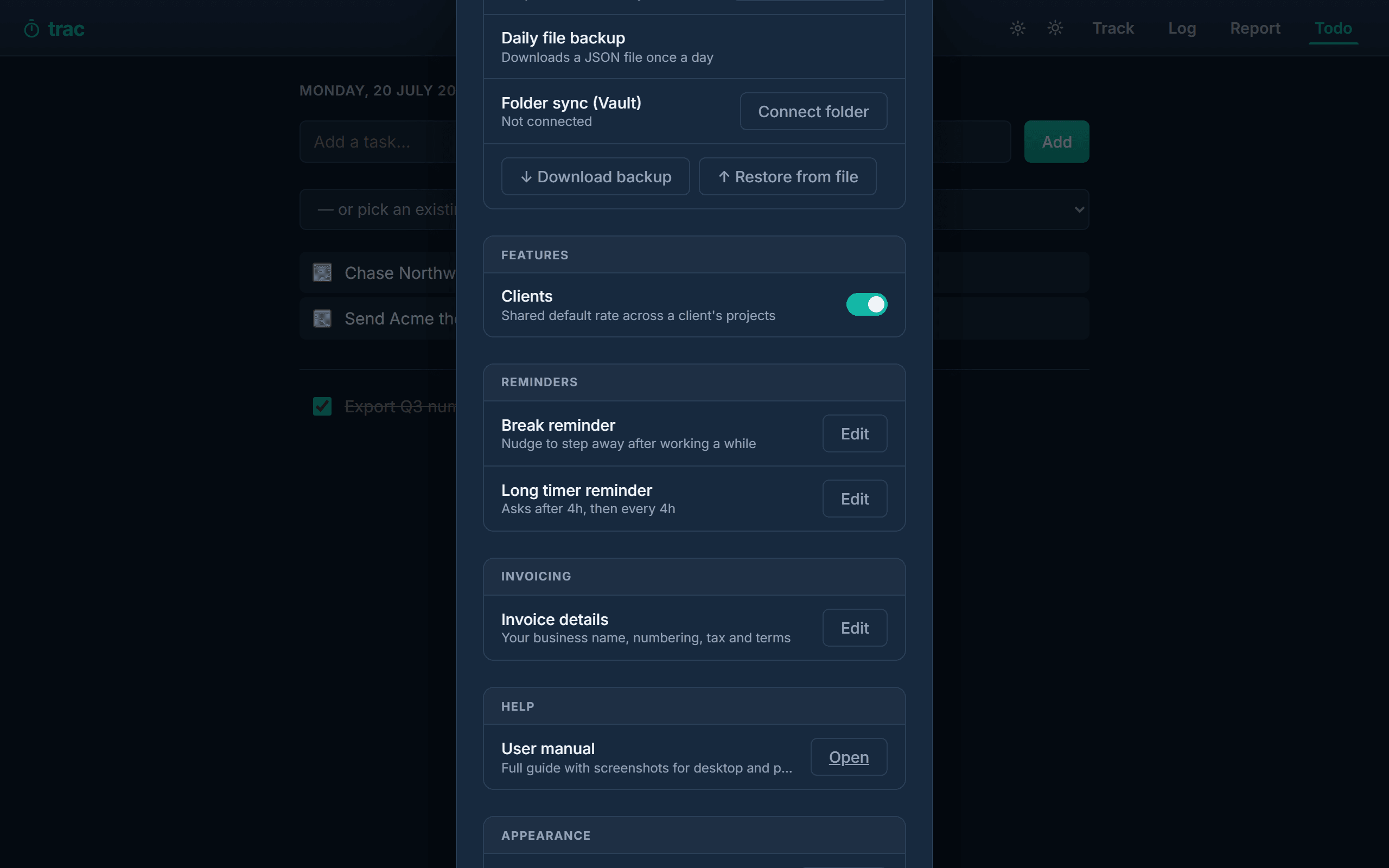This screenshot has height=868, width=1389.
Task: Click the 'FEATURES' section header
Action: click(x=535, y=255)
